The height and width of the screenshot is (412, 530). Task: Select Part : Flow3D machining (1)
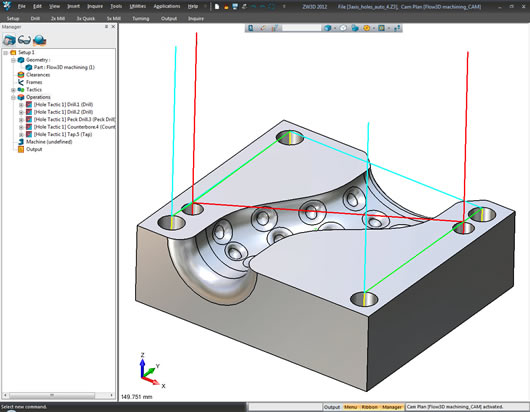coord(64,67)
